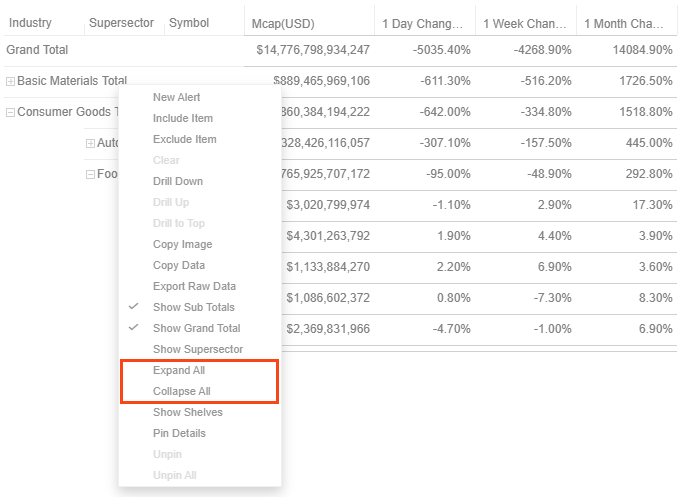The width and height of the screenshot is (693, 497).
Task: Choose Pin Details from menu
Action: [179, 433]
